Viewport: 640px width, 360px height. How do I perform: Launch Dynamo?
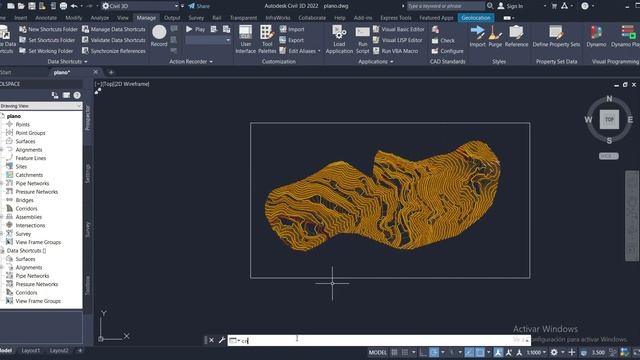coord(596,36)
